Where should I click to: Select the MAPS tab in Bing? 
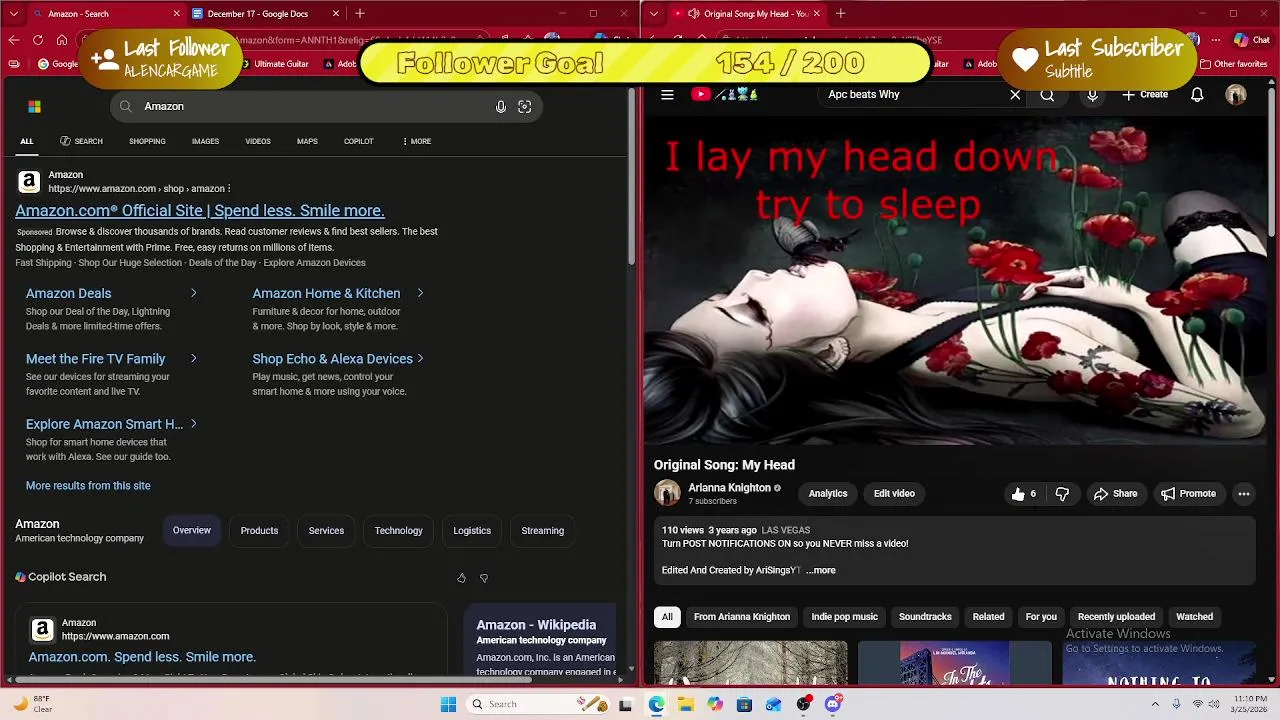click(307, 141)
